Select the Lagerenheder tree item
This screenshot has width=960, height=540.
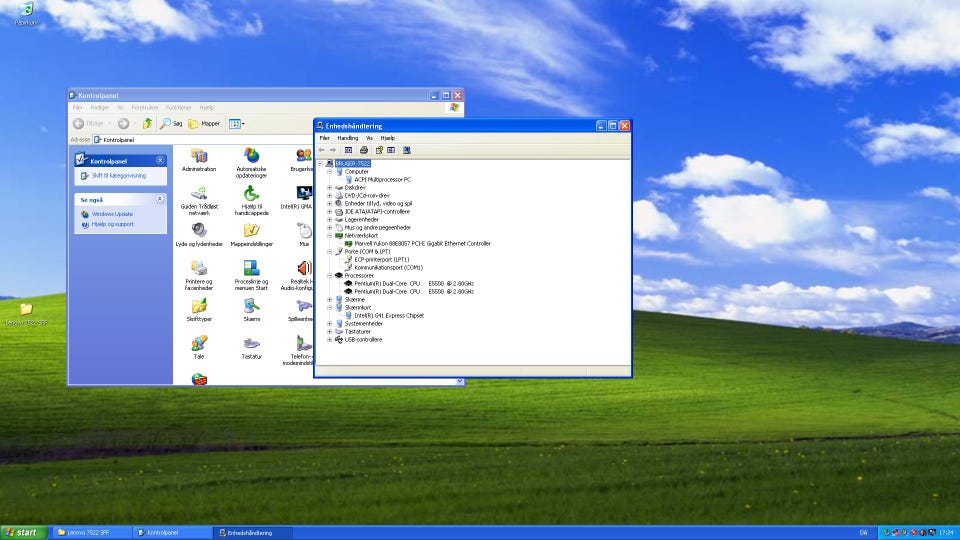[361, 219]
